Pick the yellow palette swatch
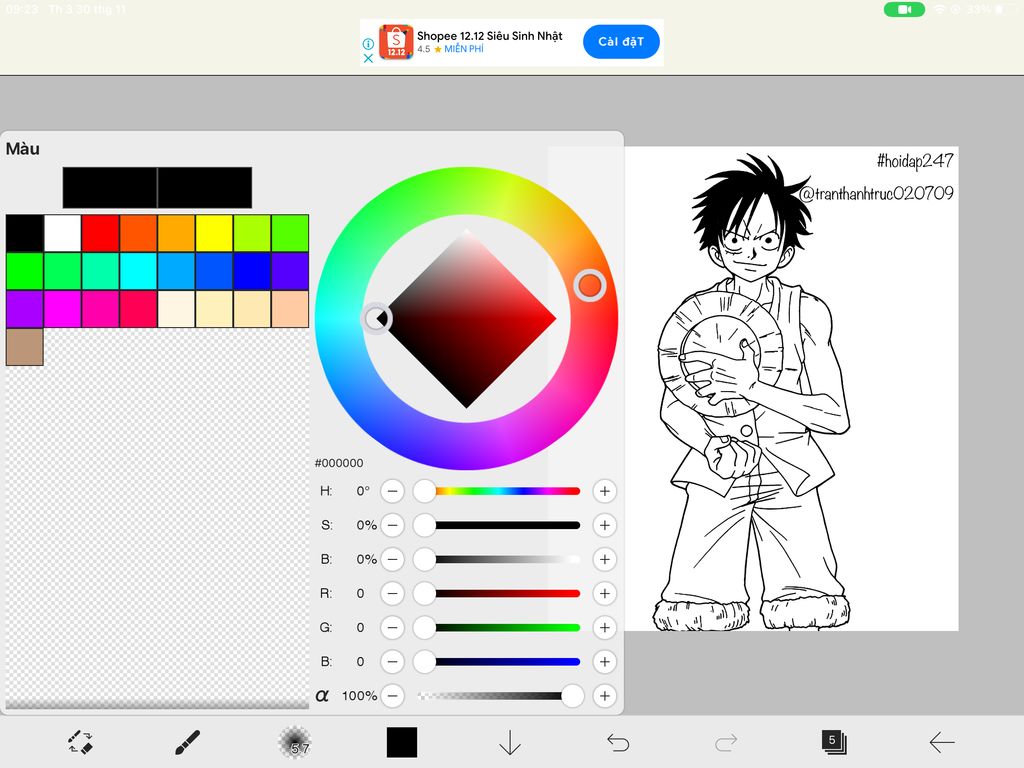The image size is (1024, 768). (214, 233)
